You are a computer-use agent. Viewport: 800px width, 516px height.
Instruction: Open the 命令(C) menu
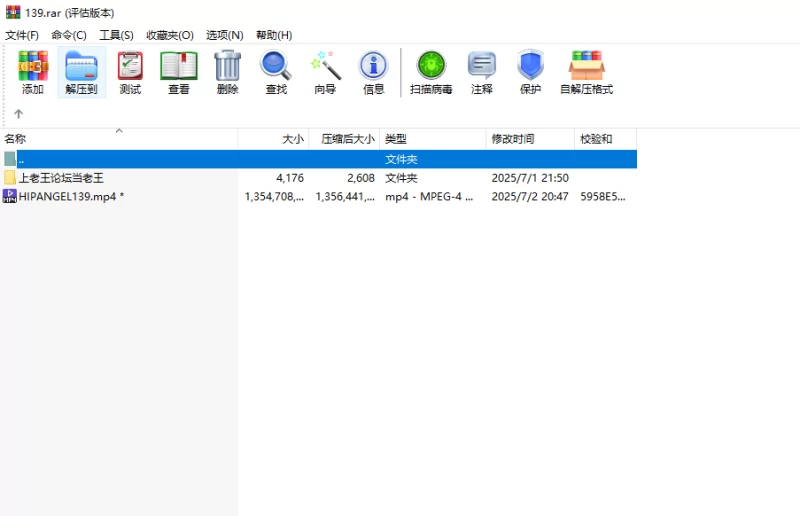69,35
